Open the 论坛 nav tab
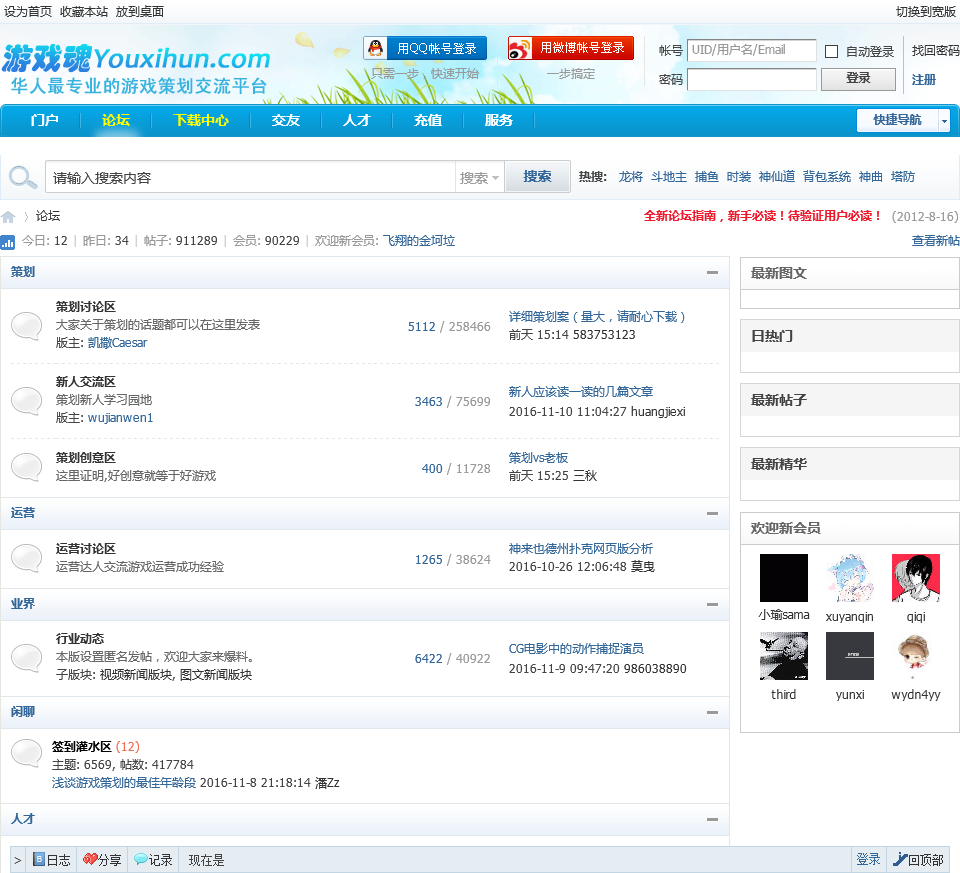 [116, 120]
